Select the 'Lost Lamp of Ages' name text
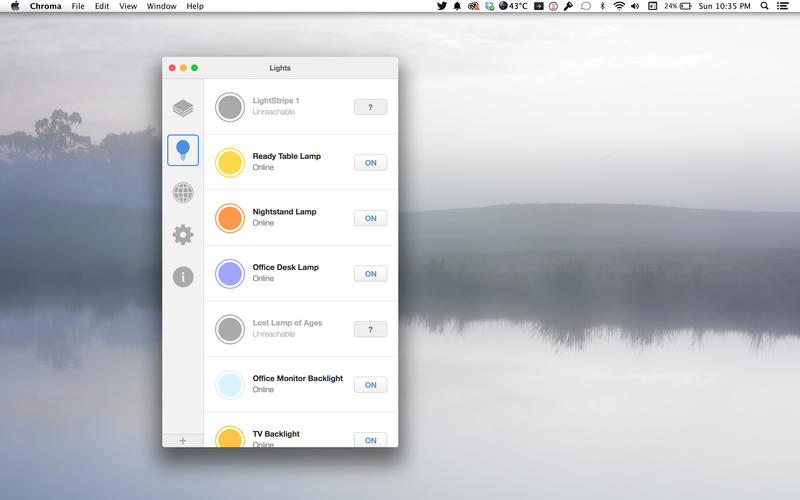The width and height of the screenshot is (800, 500). [287, 323]
